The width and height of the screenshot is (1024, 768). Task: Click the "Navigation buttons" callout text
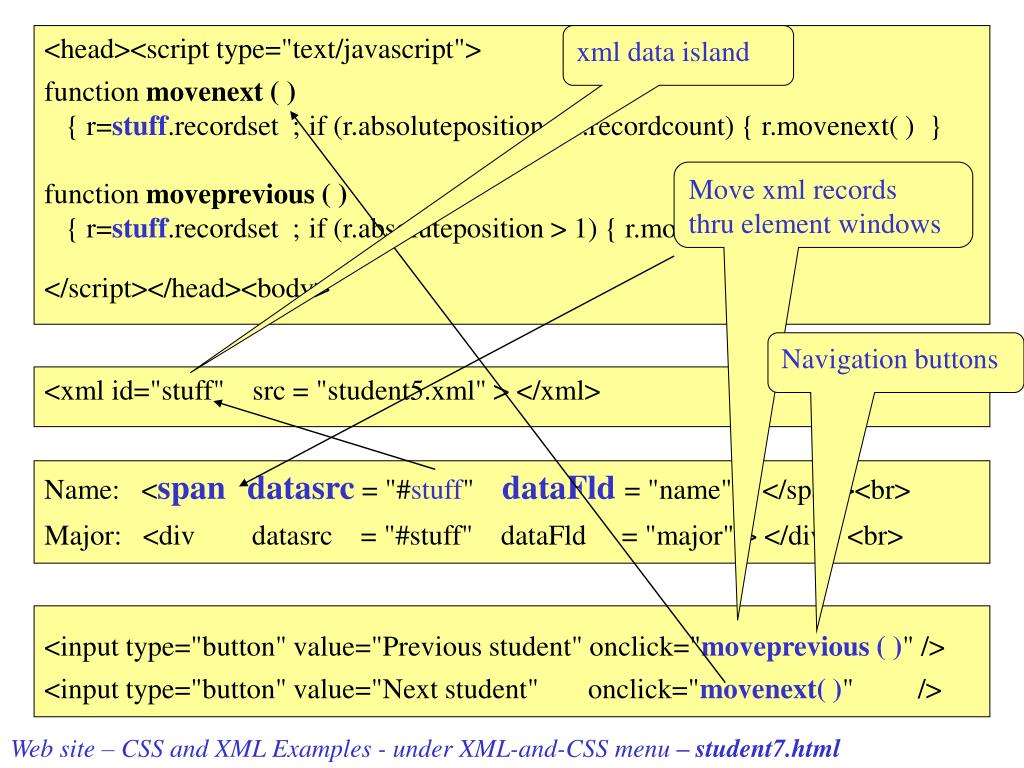pos(889,360)
